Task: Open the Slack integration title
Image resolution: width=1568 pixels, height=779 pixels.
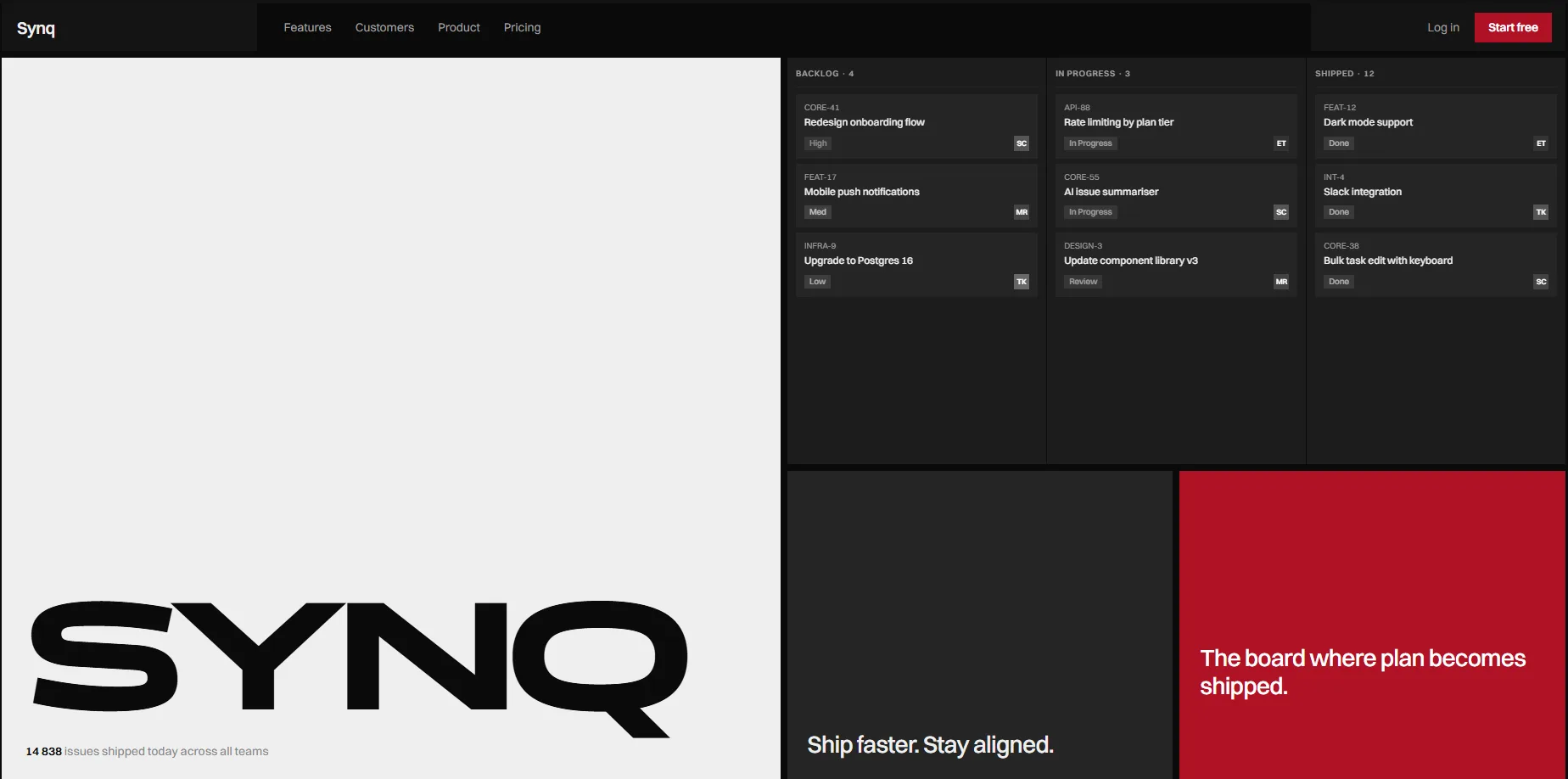Action: tap(1363, 192)
